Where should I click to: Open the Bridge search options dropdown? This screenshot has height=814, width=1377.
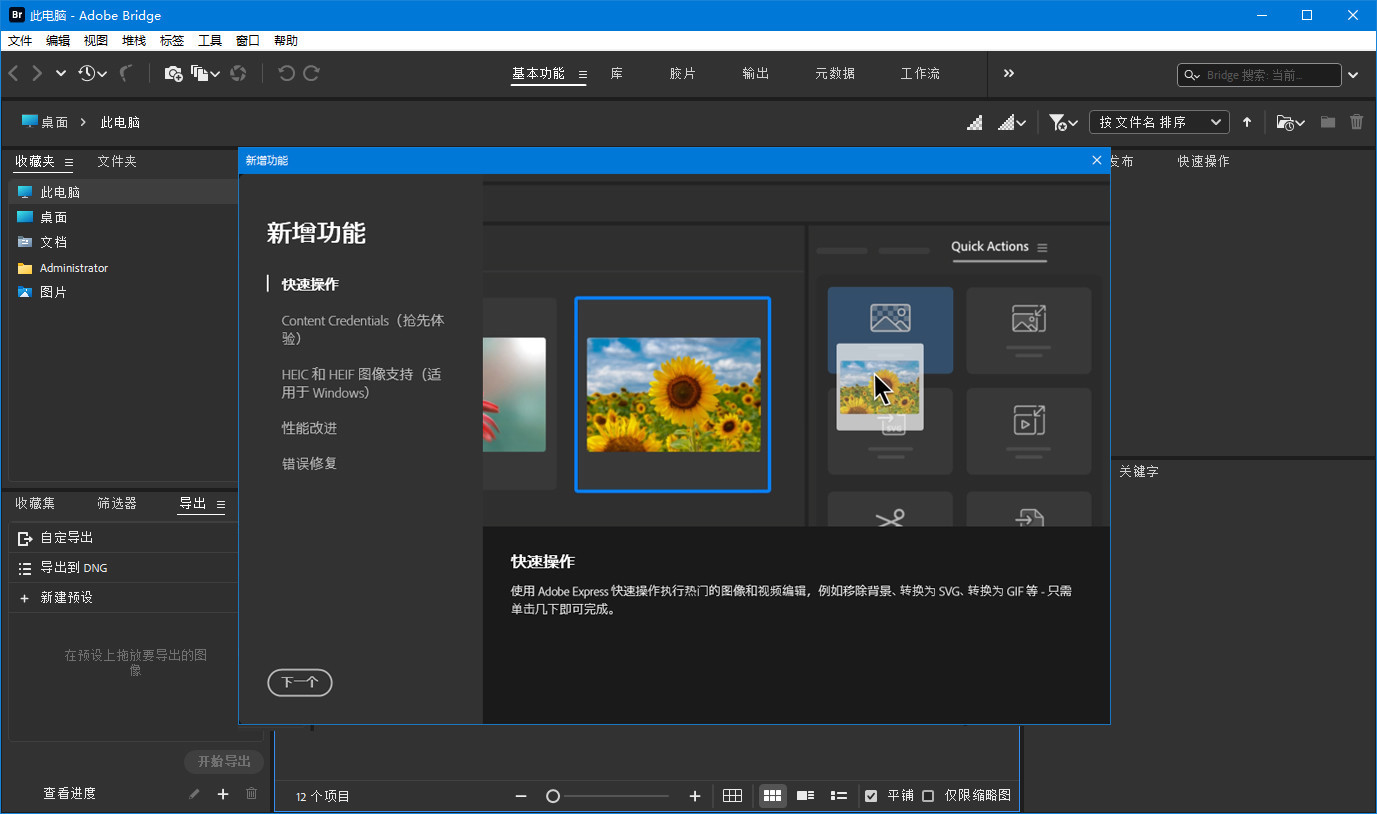(1353, 75)
